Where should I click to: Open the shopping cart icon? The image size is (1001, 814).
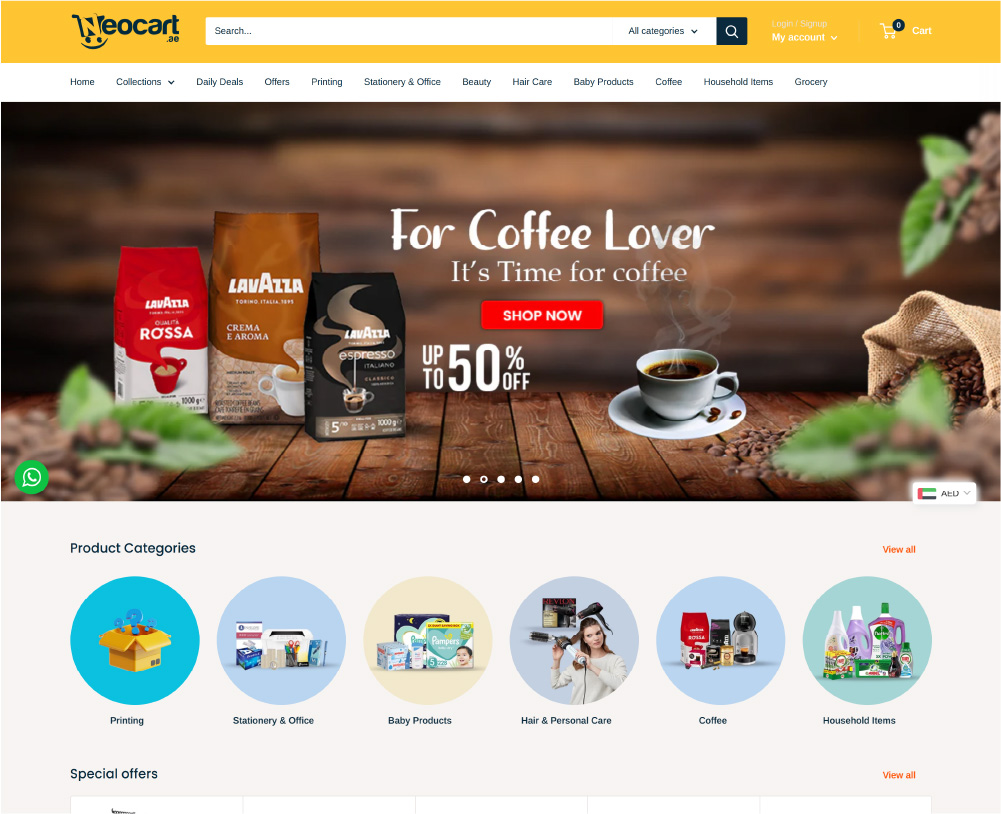pos(888,31)
